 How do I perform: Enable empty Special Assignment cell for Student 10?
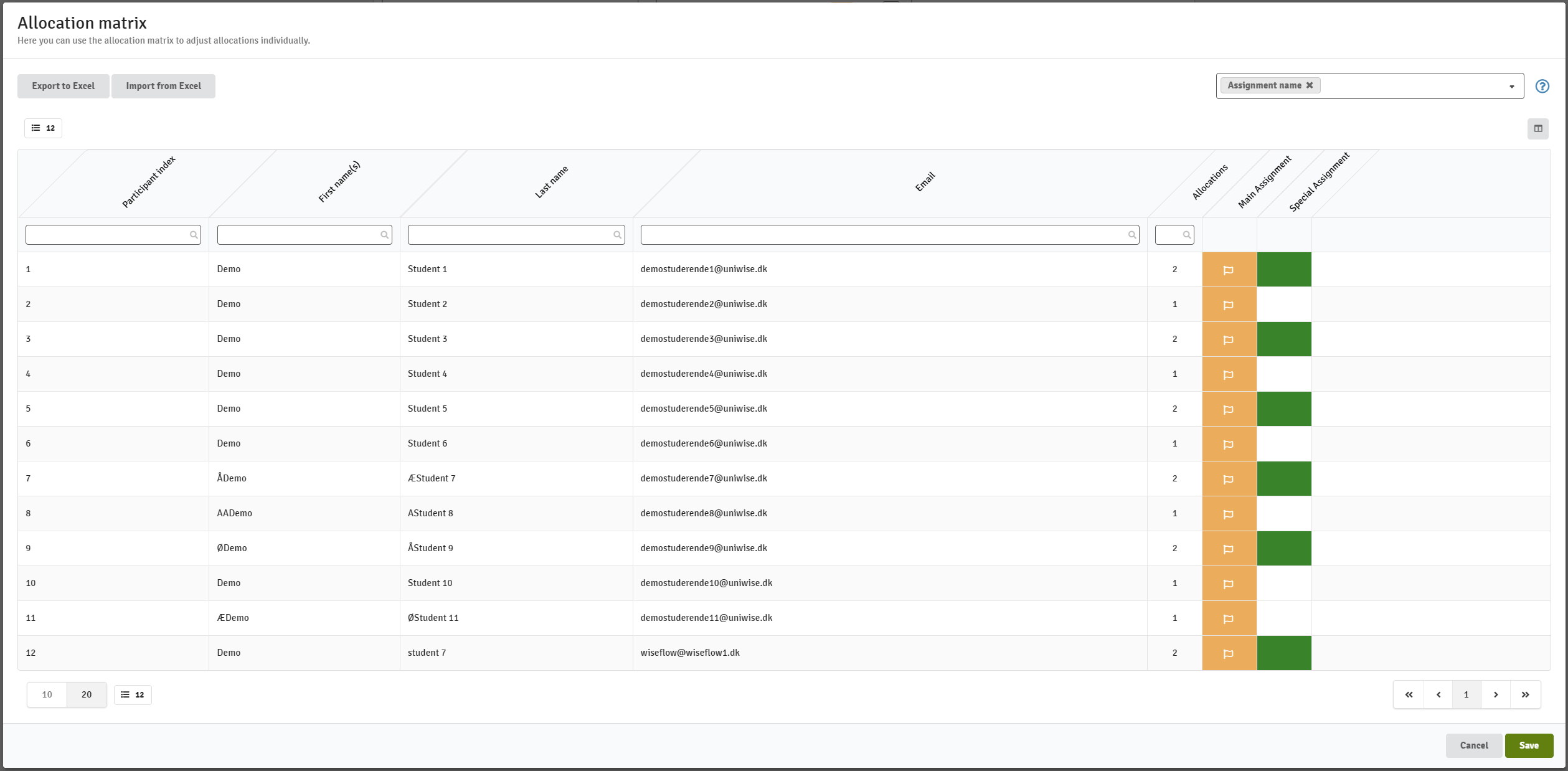pyautogui.click(x=1284, y=584)
